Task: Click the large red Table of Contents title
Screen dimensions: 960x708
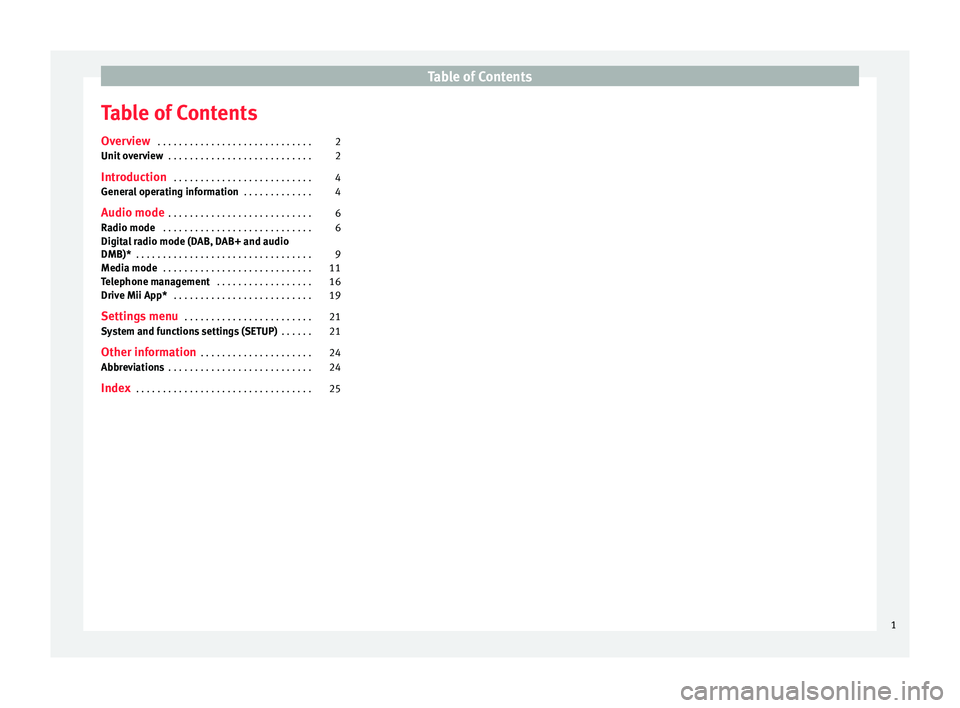Action: [179, 113]
